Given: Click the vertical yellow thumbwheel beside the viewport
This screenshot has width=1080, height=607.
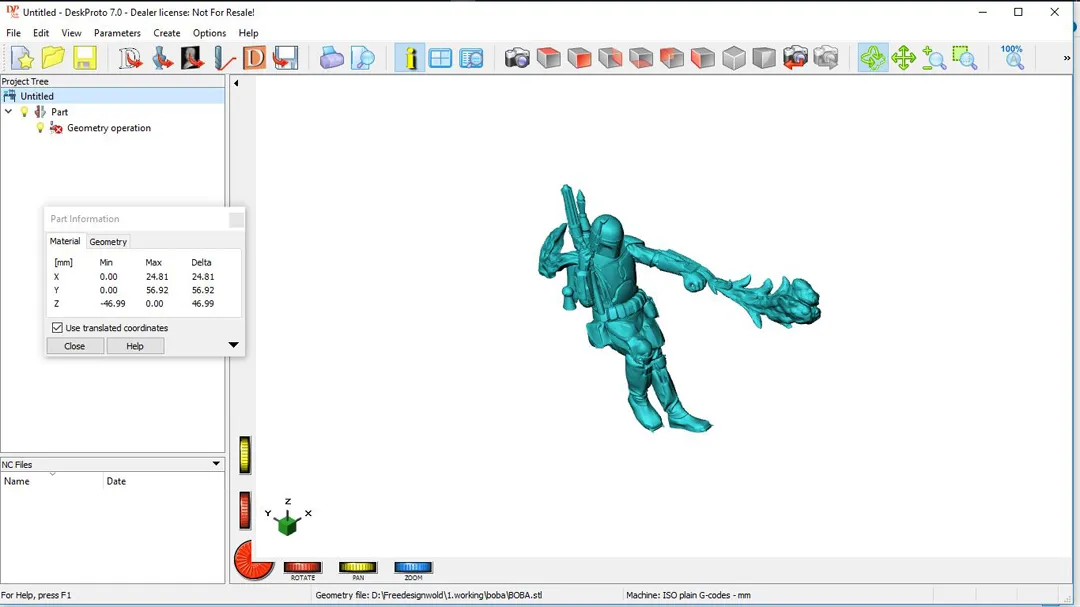Looking at the screenshot, I should pos(245,455).
